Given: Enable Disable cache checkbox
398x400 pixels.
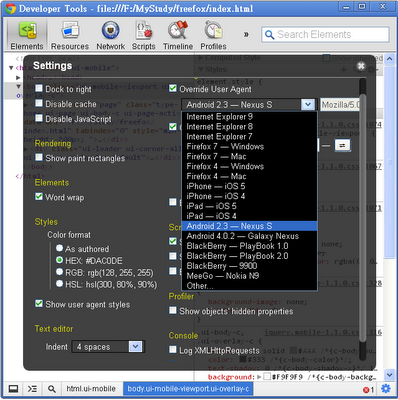Looking at the screenshot, I should (39, 103).
